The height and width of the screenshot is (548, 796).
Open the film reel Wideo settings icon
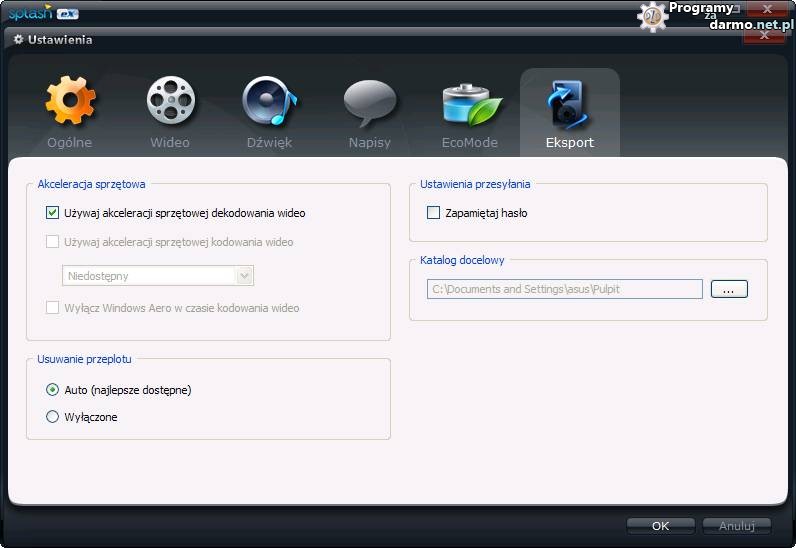pos(170,102)
